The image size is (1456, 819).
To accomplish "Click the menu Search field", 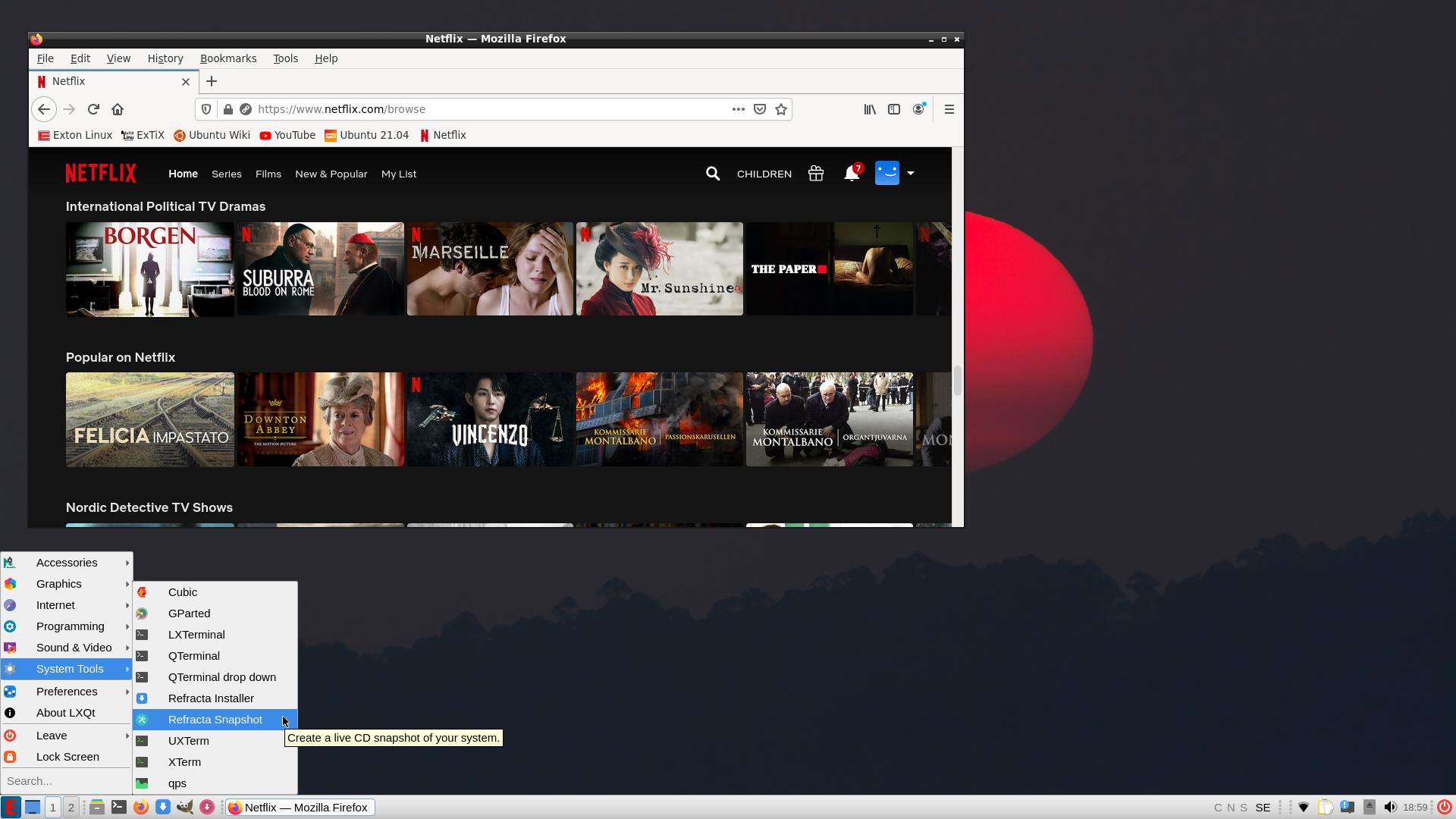I will pyautogui.click(x=67, y=781).
